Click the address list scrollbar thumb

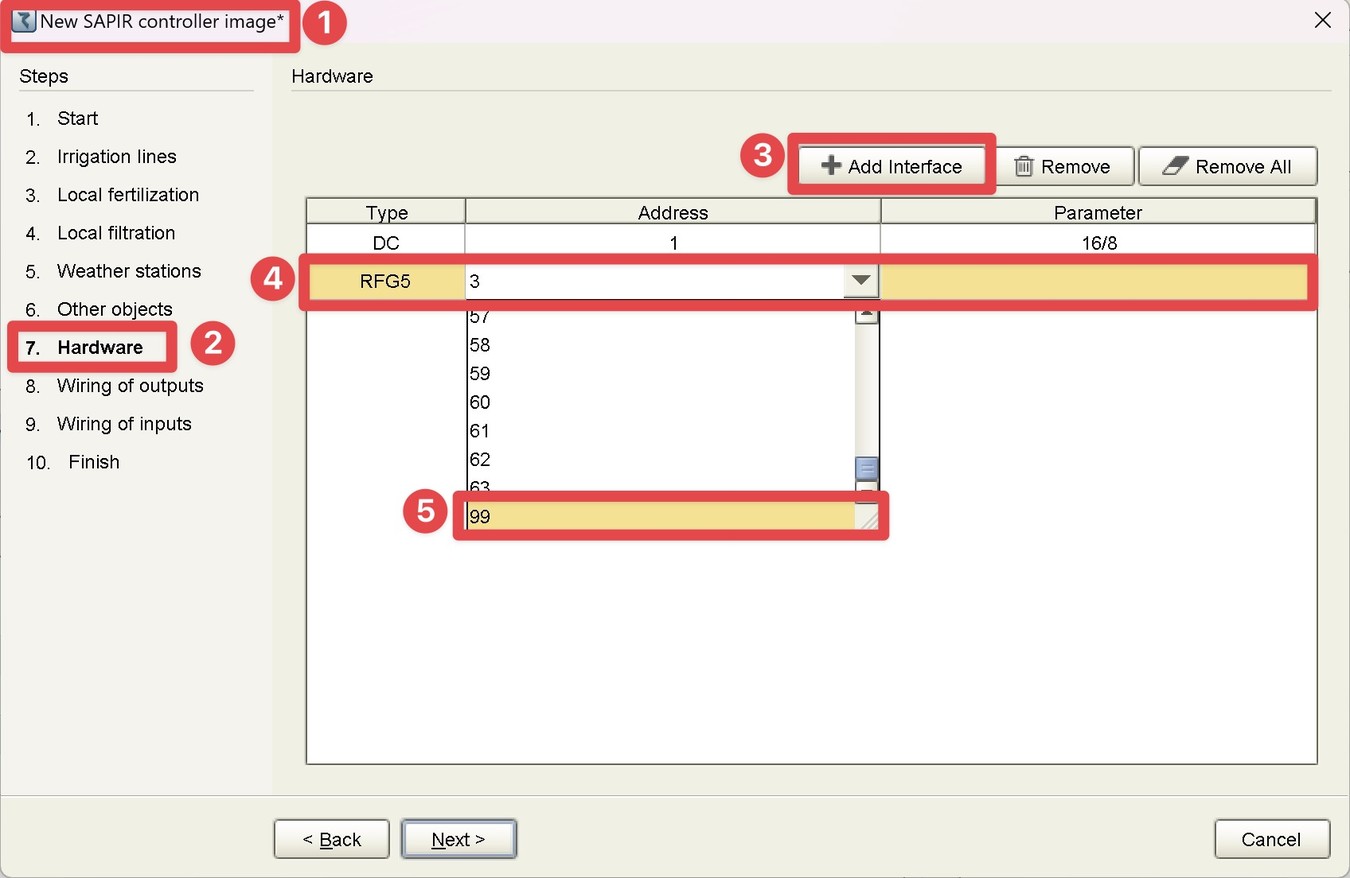867,469
